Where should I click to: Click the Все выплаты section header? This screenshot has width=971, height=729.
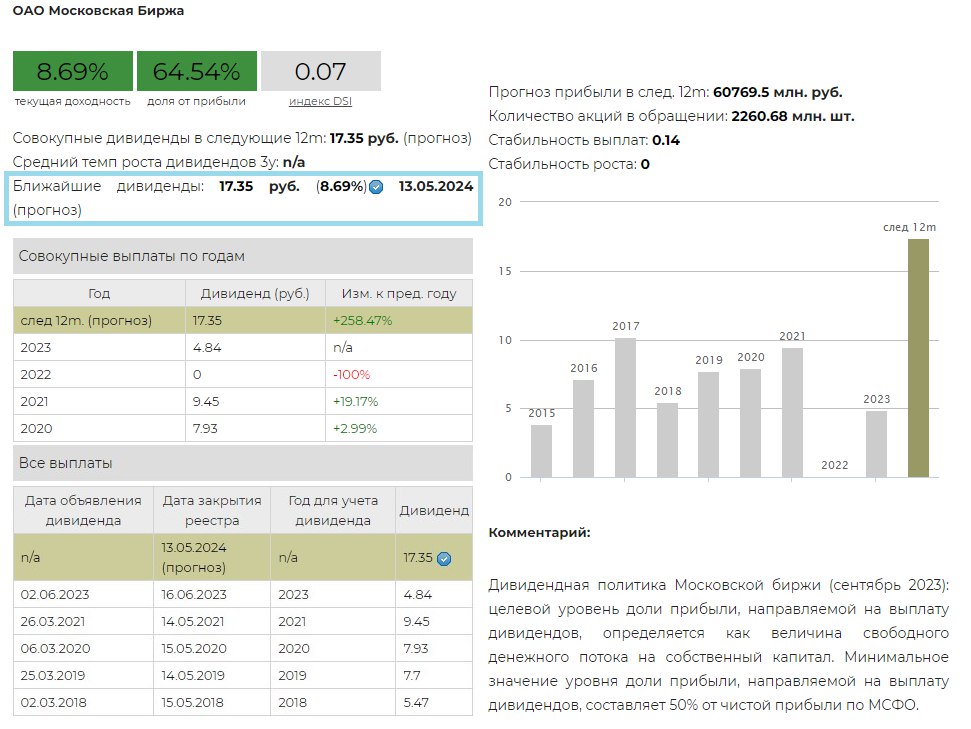[x=242, y=463]
